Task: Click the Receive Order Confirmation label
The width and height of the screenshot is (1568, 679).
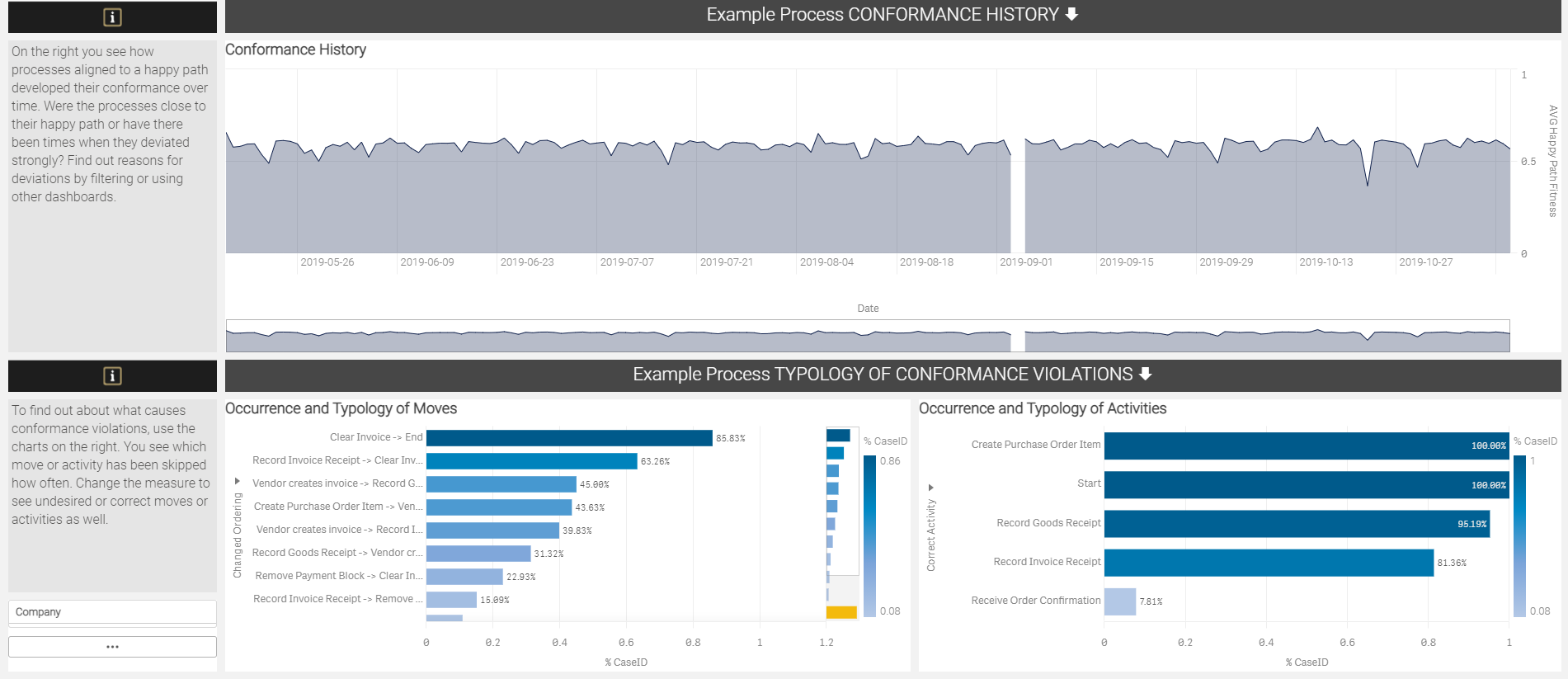Action: coord(1036,601)
